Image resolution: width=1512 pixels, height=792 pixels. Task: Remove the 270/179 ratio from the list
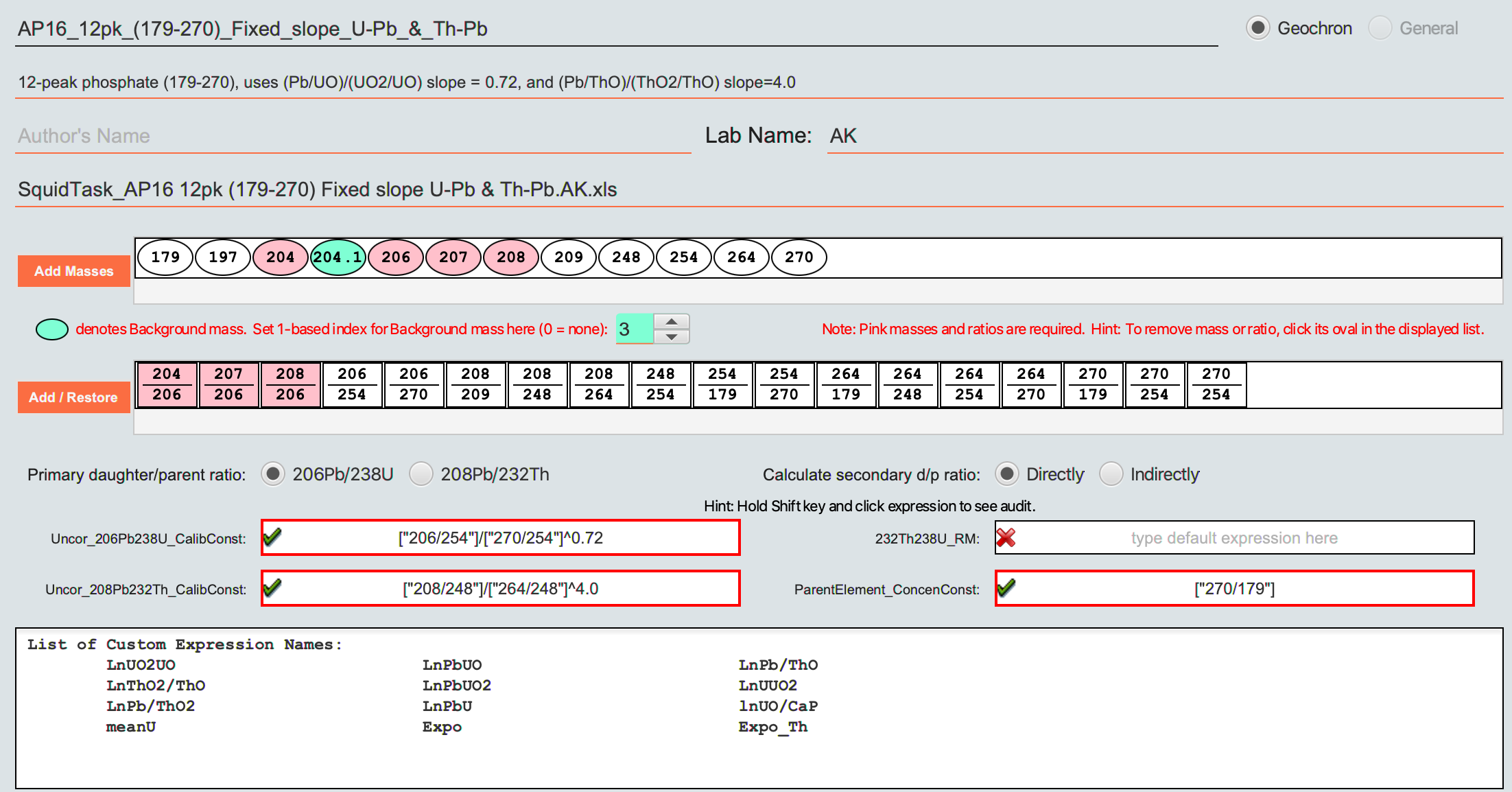click(1093, 384)
